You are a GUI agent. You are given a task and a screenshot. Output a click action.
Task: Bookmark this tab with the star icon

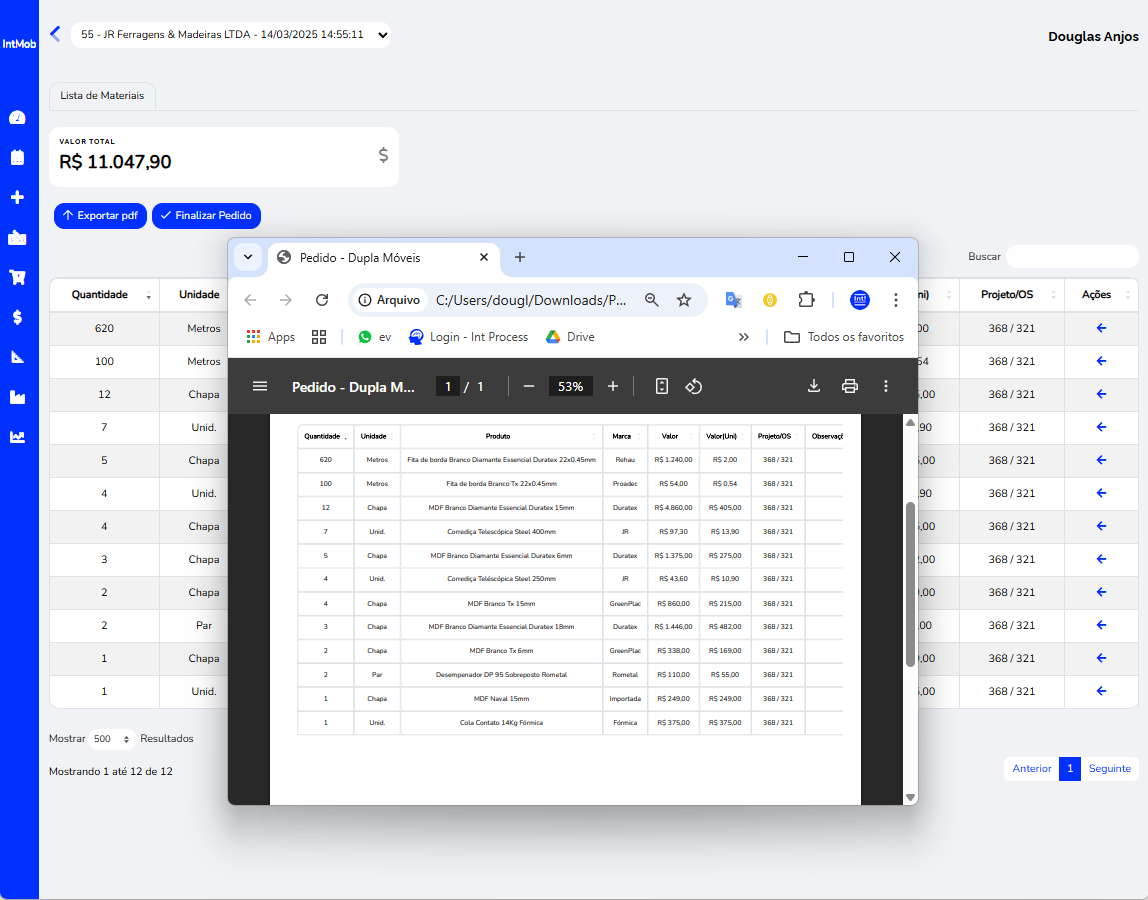click(684, 300)
